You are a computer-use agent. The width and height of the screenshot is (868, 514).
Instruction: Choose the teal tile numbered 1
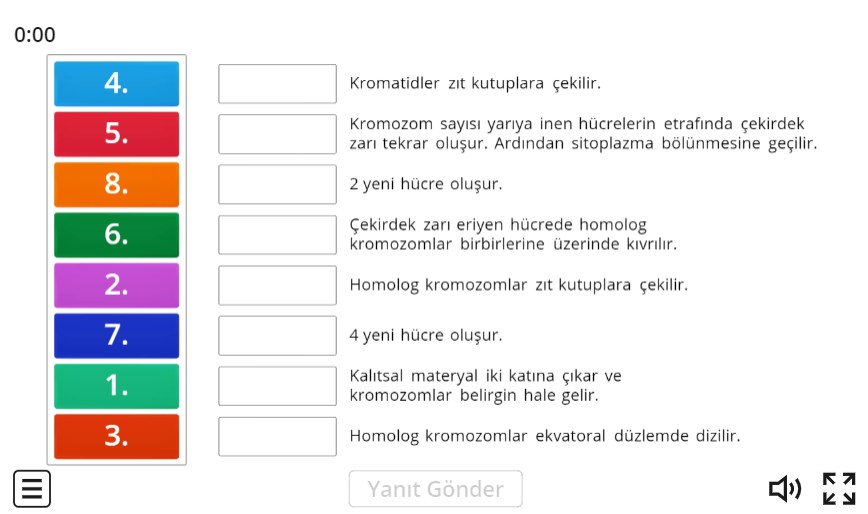click(x=117, y=386)
